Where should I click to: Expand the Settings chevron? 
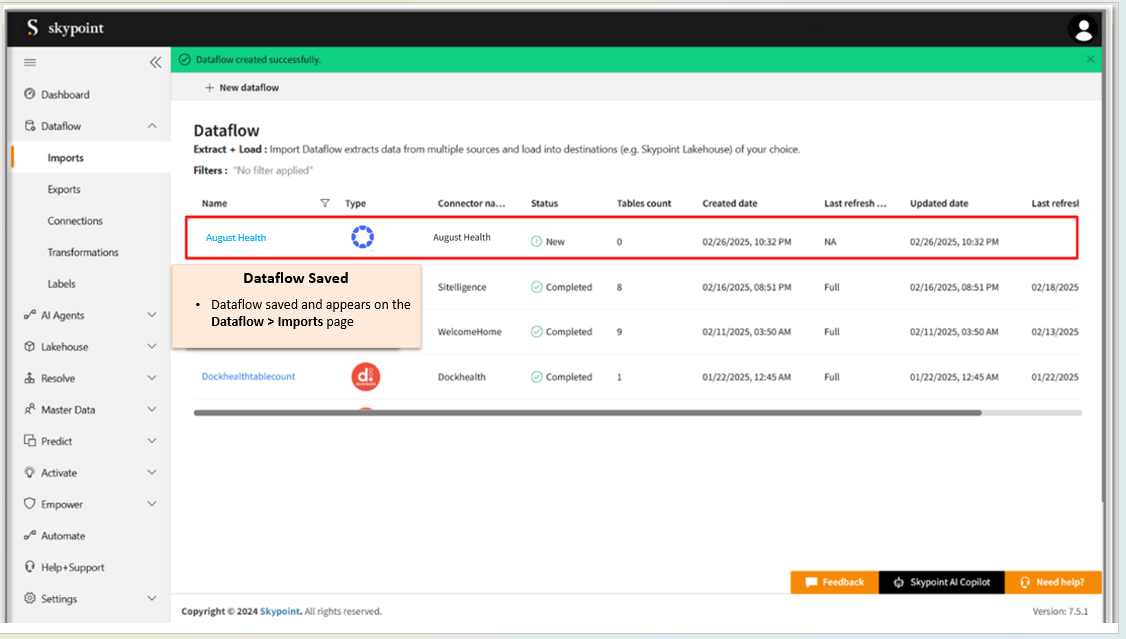click(x=152, y=598)
